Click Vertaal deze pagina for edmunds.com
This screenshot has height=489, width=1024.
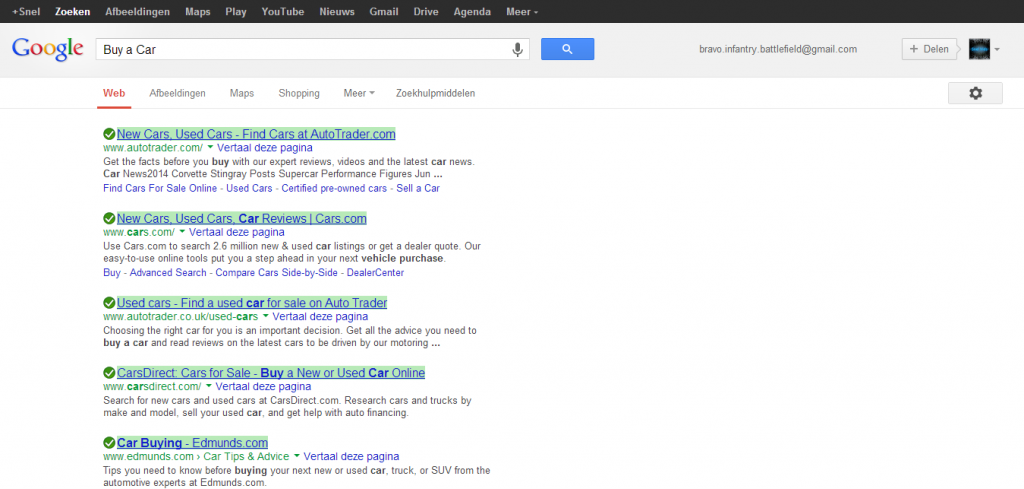tap(351, 456)
